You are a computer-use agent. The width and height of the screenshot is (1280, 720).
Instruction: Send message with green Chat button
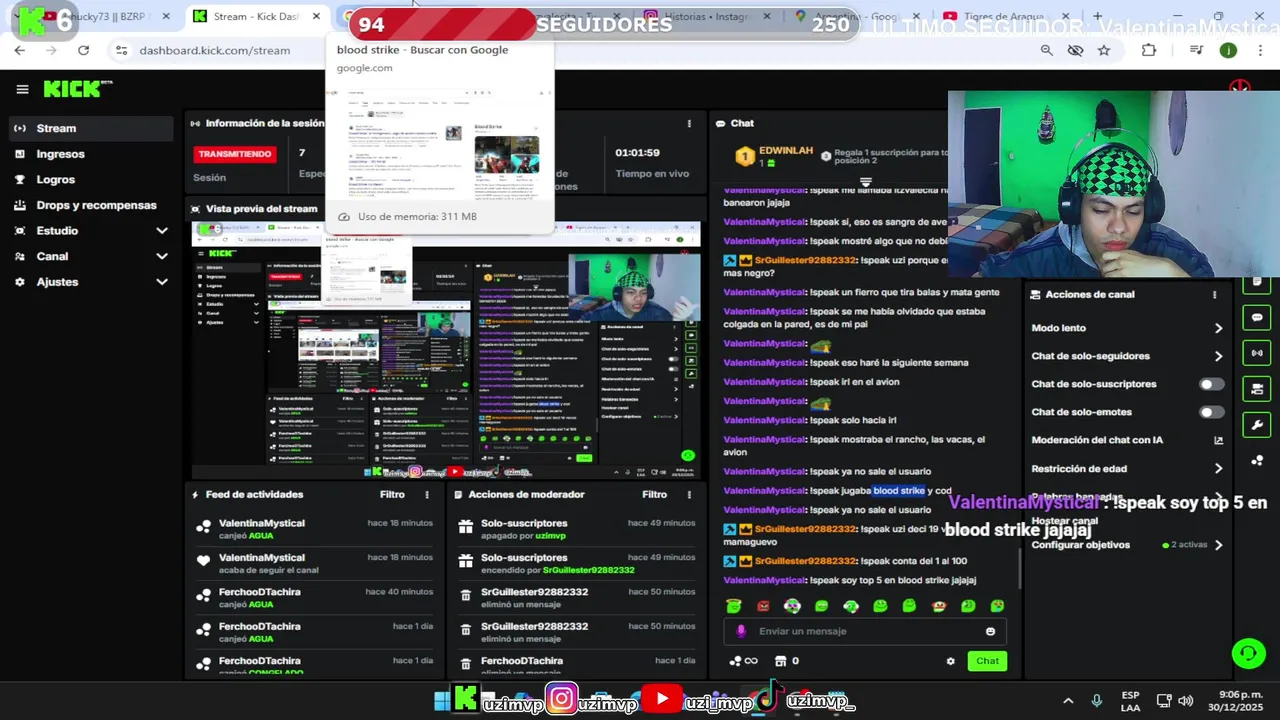(987, 661)
